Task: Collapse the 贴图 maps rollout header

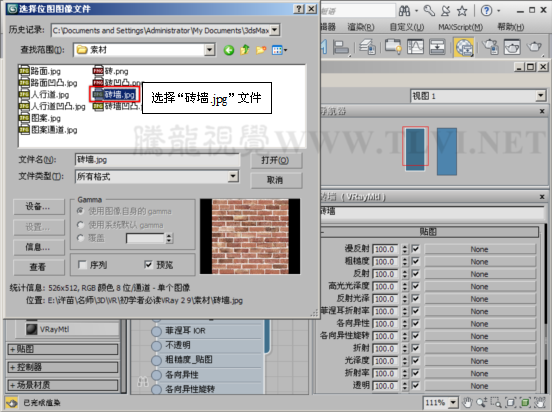Action: (x=429, y=232)
